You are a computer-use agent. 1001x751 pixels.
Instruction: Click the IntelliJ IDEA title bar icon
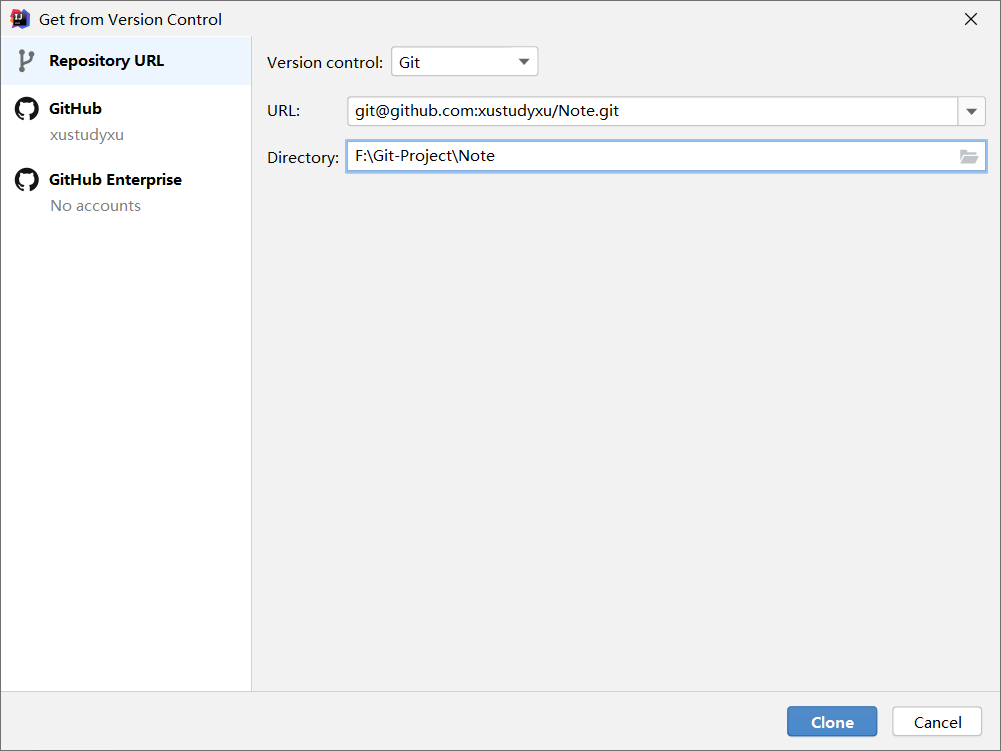(20, 19)
